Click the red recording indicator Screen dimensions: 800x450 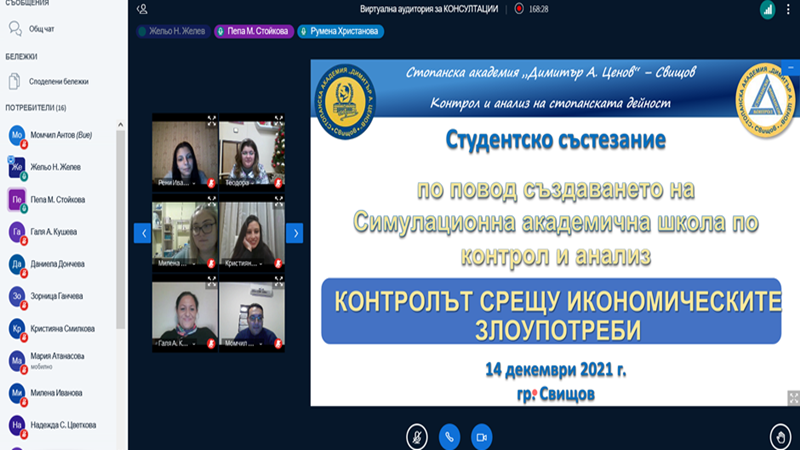[x=519, y=9]
